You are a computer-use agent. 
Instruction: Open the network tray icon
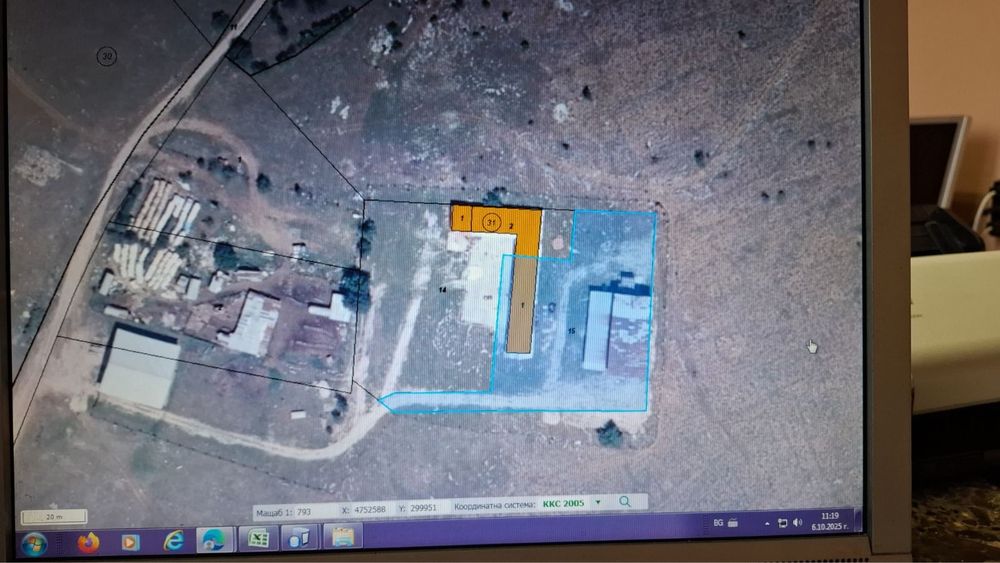[x=783, y=523]
